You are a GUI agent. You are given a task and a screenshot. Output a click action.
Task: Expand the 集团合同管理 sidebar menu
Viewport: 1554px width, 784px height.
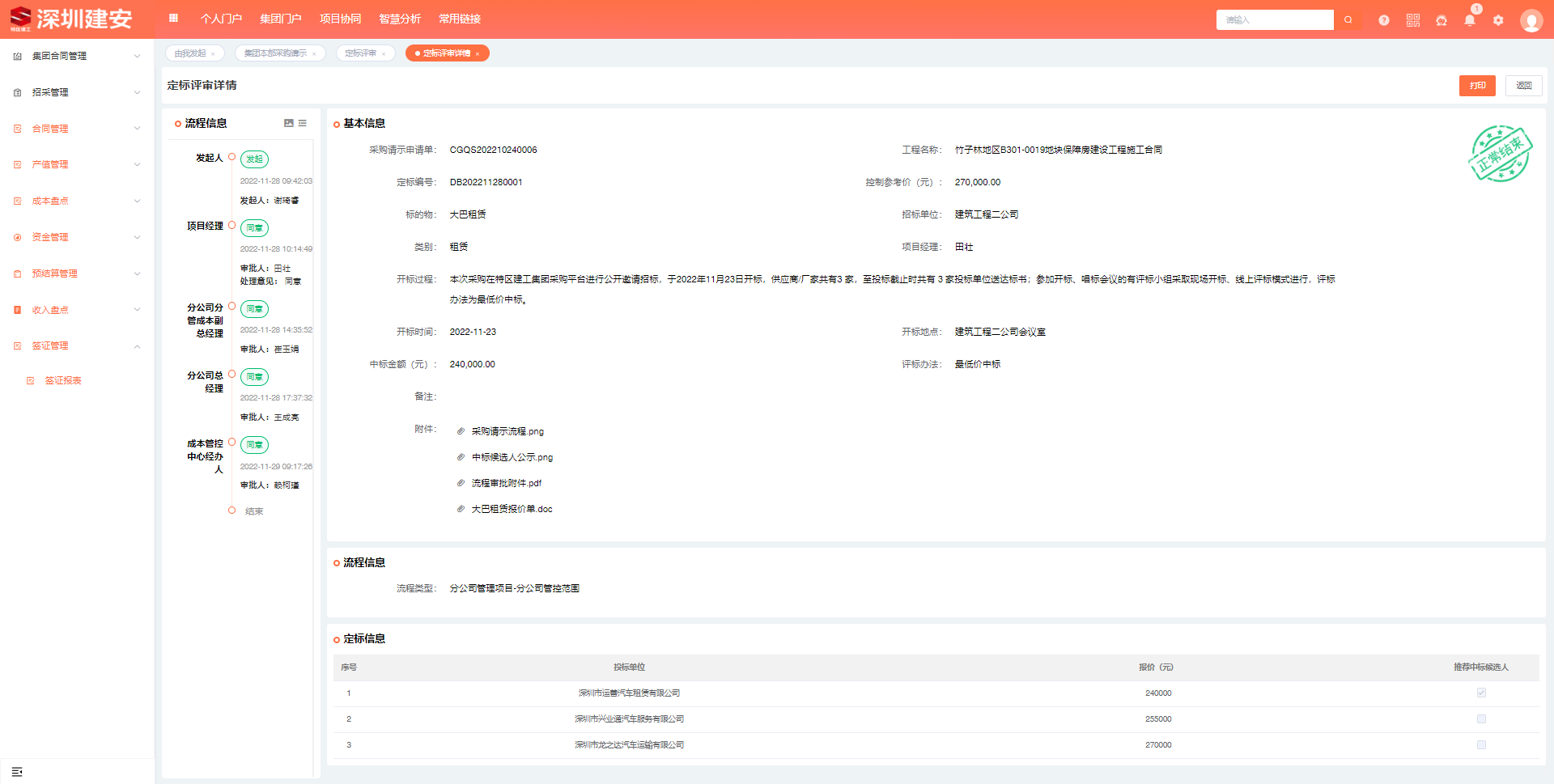(77, 56)
